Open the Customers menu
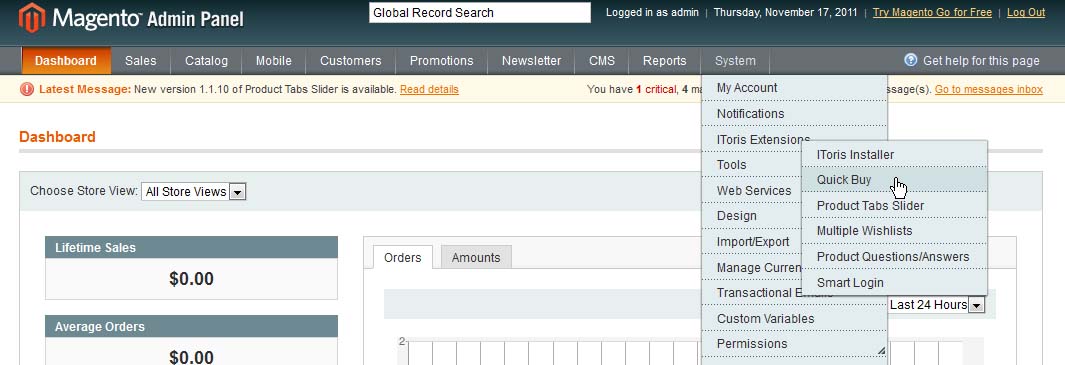This screenshot has width=1065, height=365. 350,60
